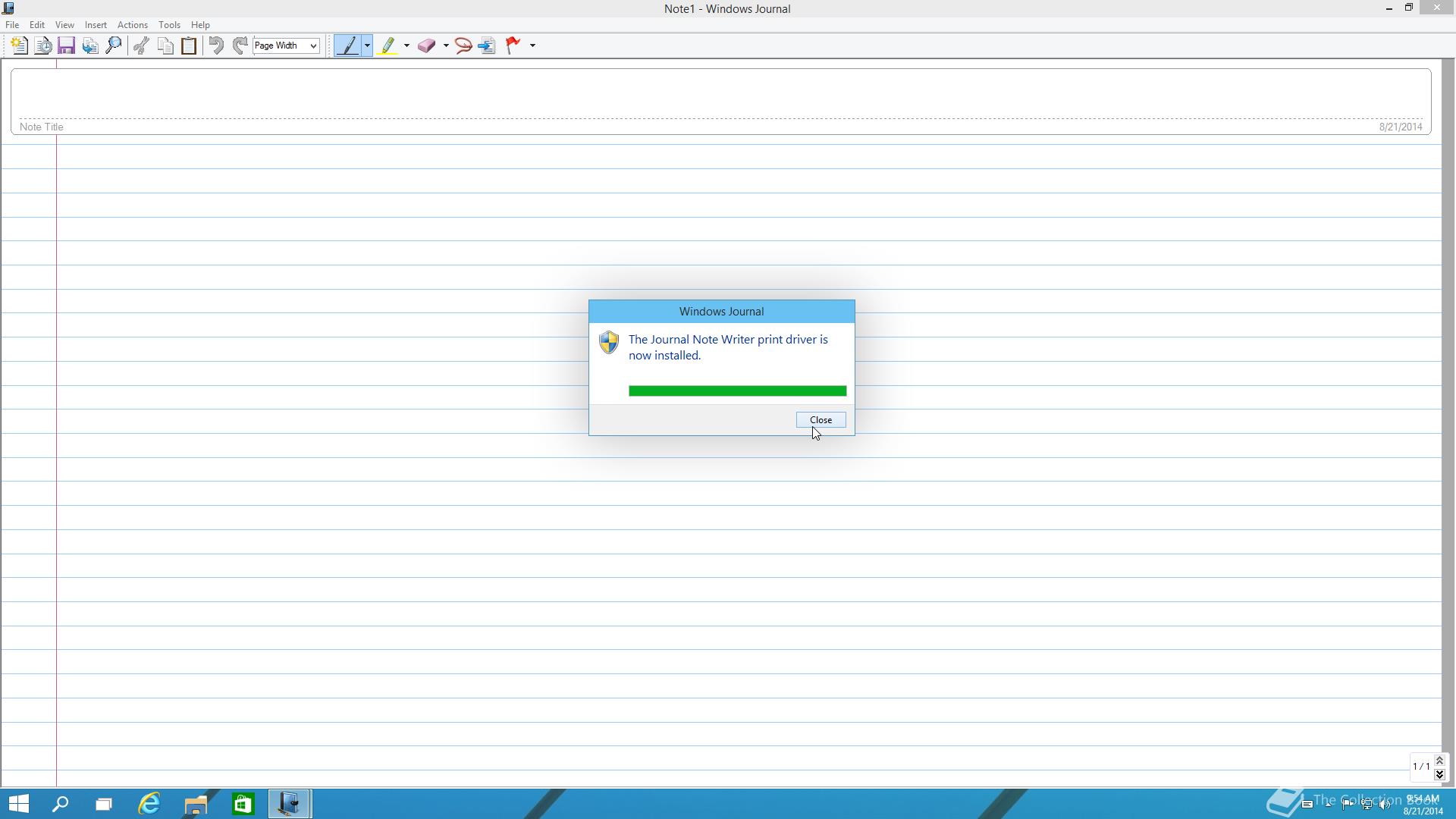Expand the Highlighter options arrow
This screenshot has width=1456, height=819.
(x=406, y=45)
